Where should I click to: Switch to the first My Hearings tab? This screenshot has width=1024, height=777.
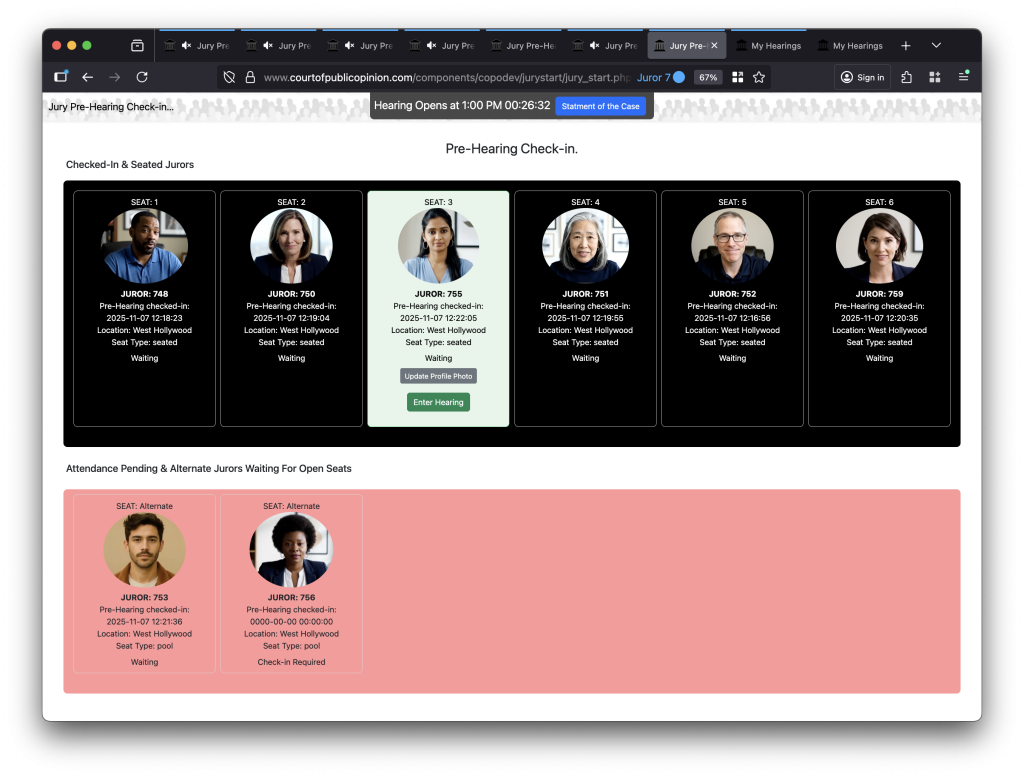tap(768, 46)
